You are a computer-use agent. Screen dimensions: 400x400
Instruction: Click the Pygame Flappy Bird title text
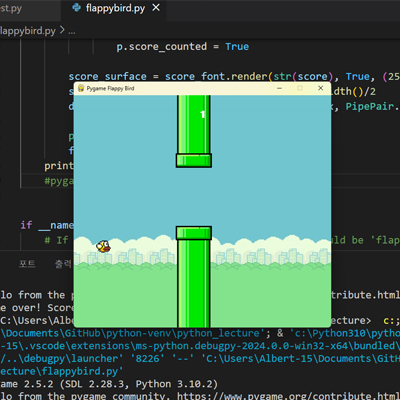tap(110, 88)
